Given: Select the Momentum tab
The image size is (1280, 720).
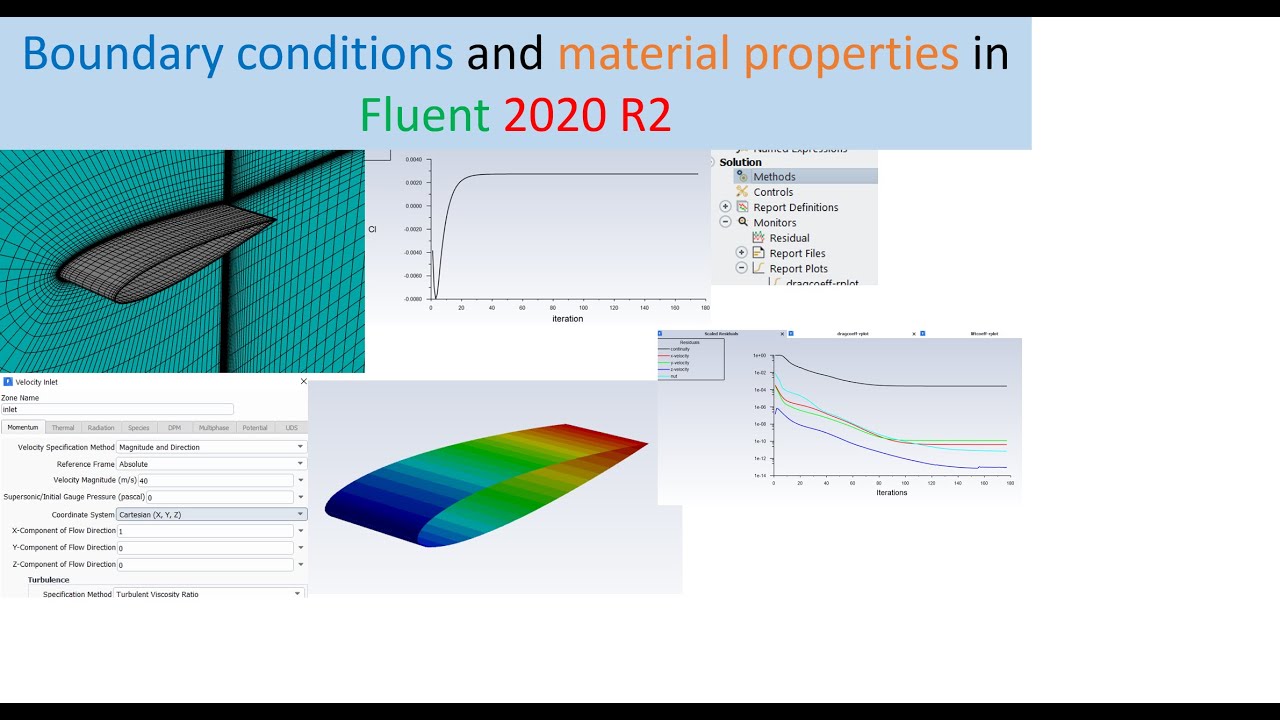Looking at the screenshot, I should [23, 427].
